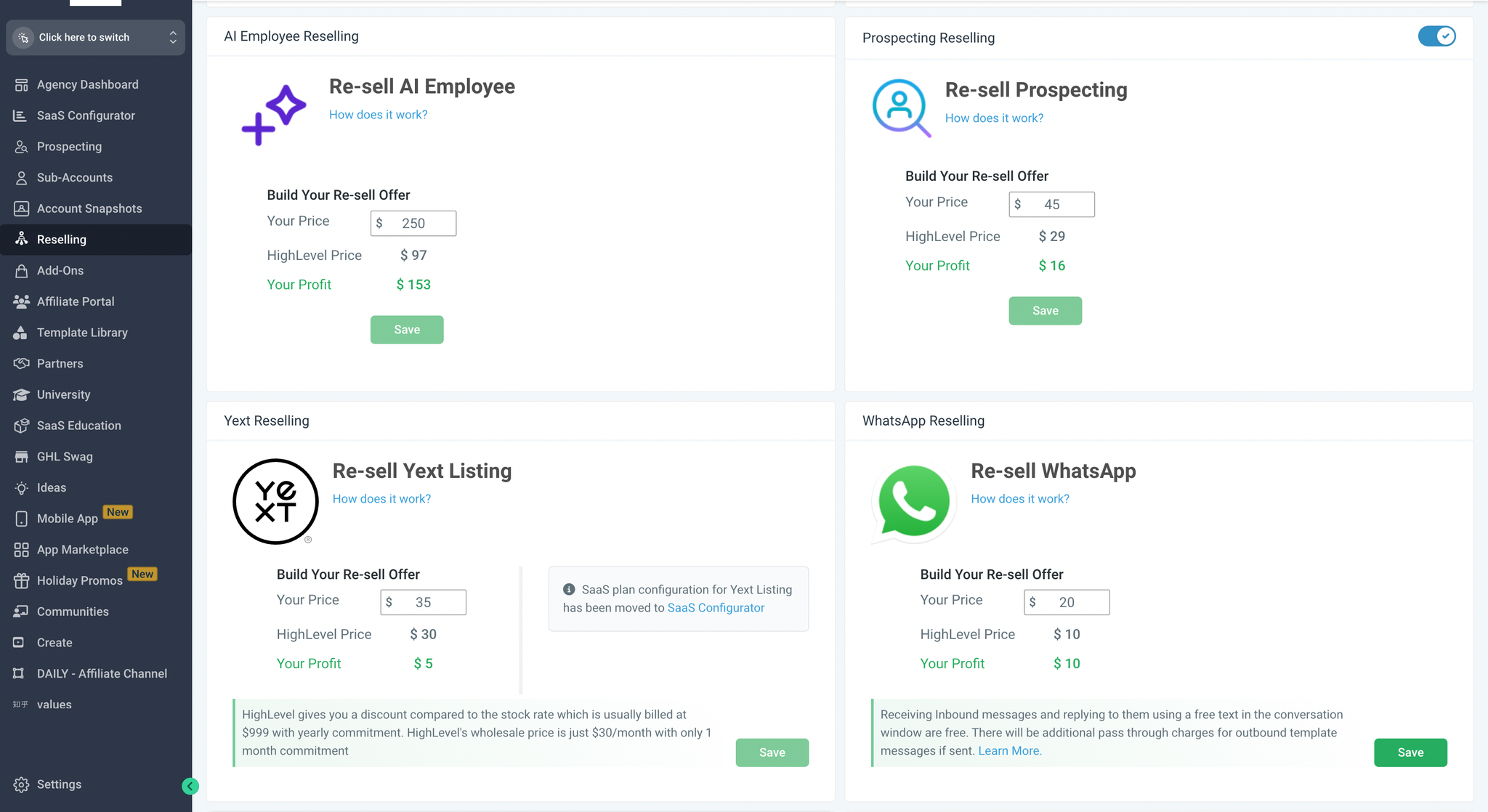This screenshot has width=1488, height=812.
Task: Open Settings gear icon at bottom
Action: point(21,784)
